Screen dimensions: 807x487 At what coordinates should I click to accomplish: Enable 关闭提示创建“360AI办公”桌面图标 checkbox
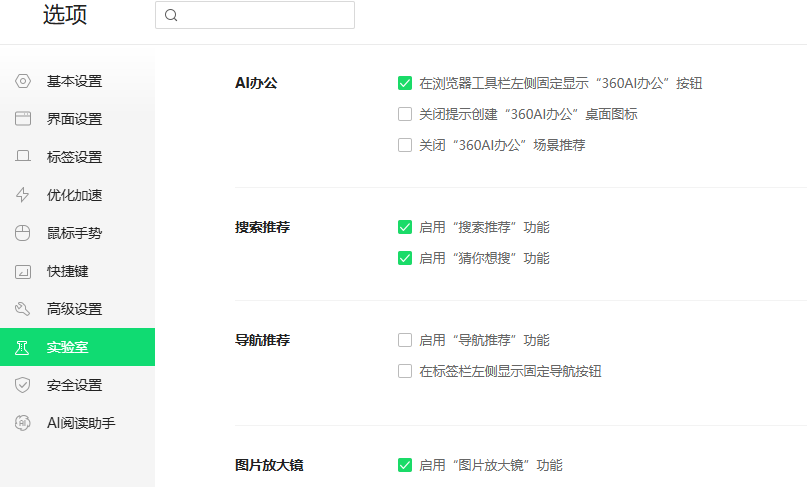point(405,114)
